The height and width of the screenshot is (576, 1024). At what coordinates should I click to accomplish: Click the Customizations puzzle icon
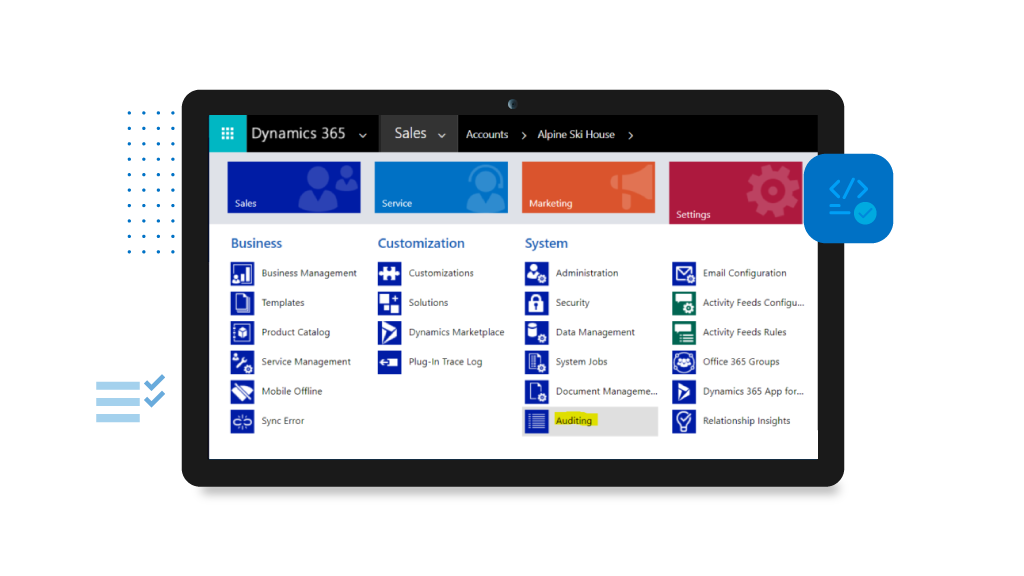coord(389,274)
